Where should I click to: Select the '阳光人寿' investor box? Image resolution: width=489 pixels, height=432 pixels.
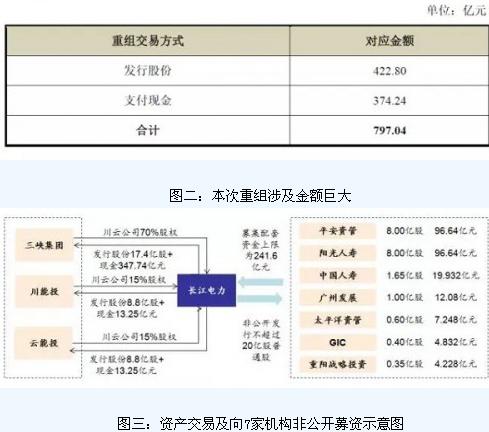[338, 253]
